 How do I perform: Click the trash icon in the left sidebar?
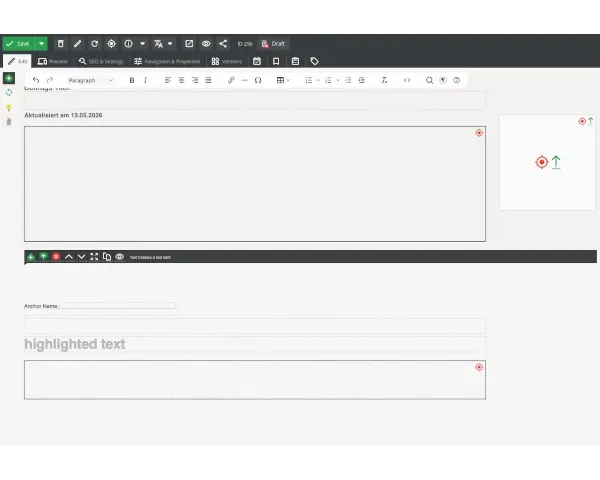coord(9,122)
